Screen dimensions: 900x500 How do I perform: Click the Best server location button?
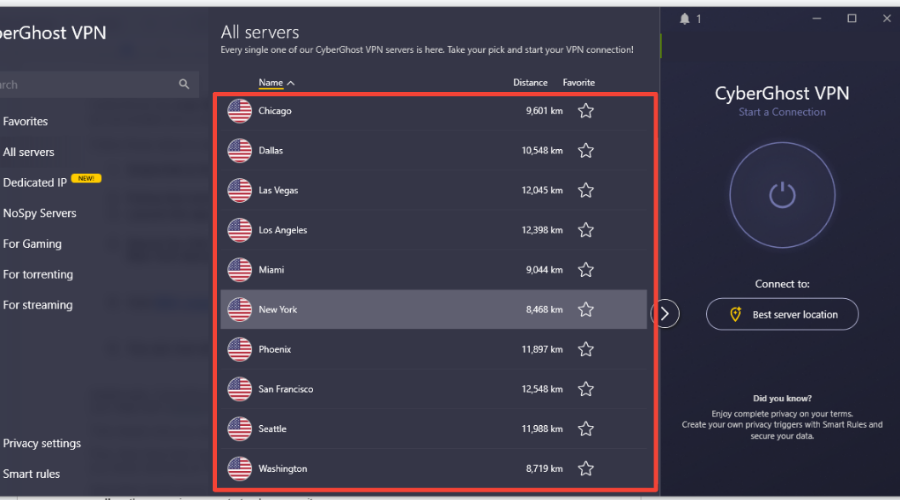pyautogui.click(x=782, y=314)
